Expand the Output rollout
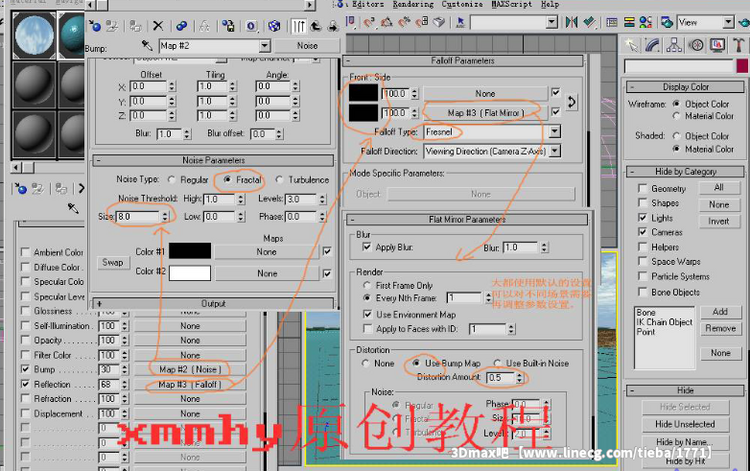750x471 pixels. 213,304
